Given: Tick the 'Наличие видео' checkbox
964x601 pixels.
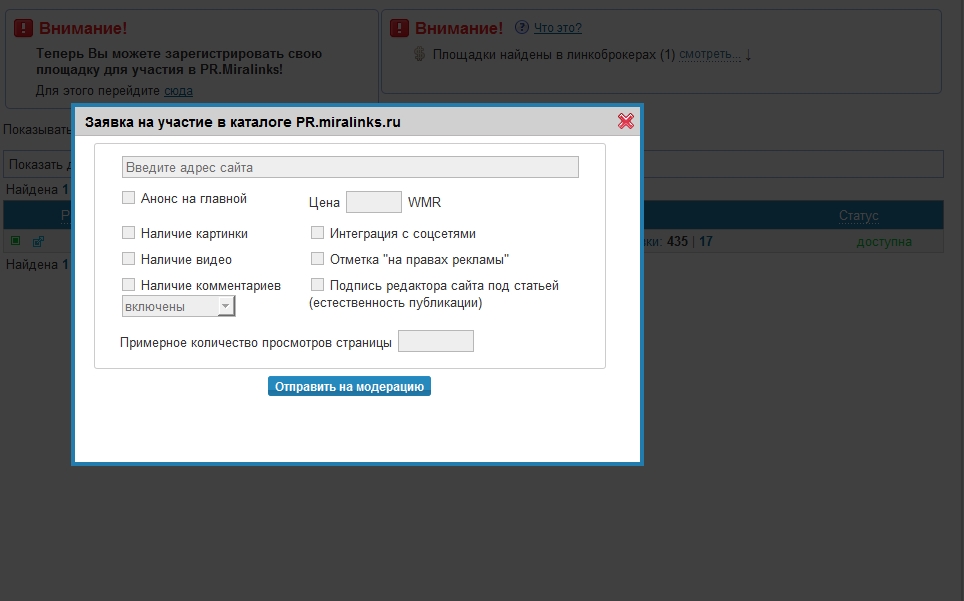Looking at the screenshot, I should 128,258.
